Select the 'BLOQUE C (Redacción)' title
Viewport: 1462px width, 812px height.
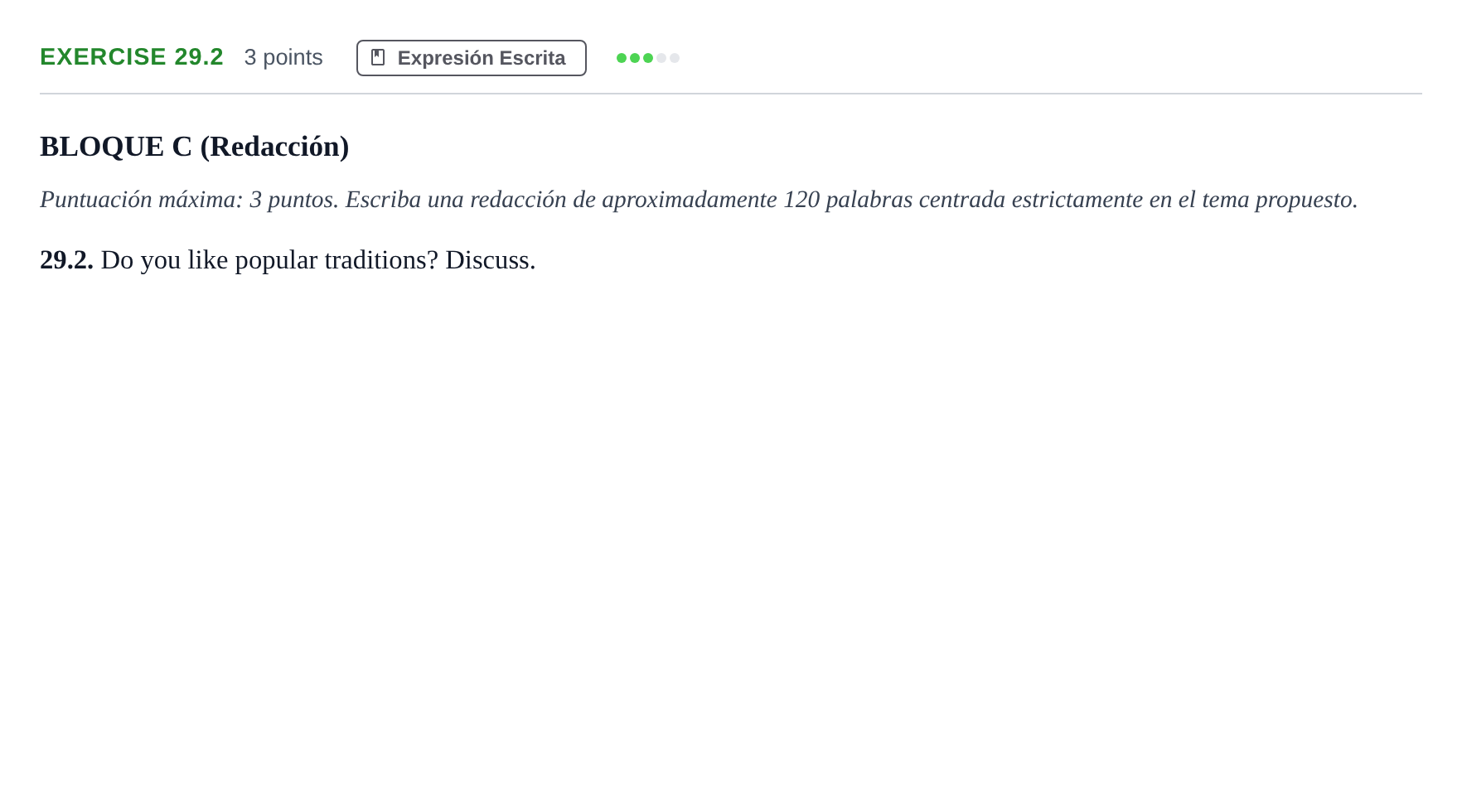coord(195,147)
